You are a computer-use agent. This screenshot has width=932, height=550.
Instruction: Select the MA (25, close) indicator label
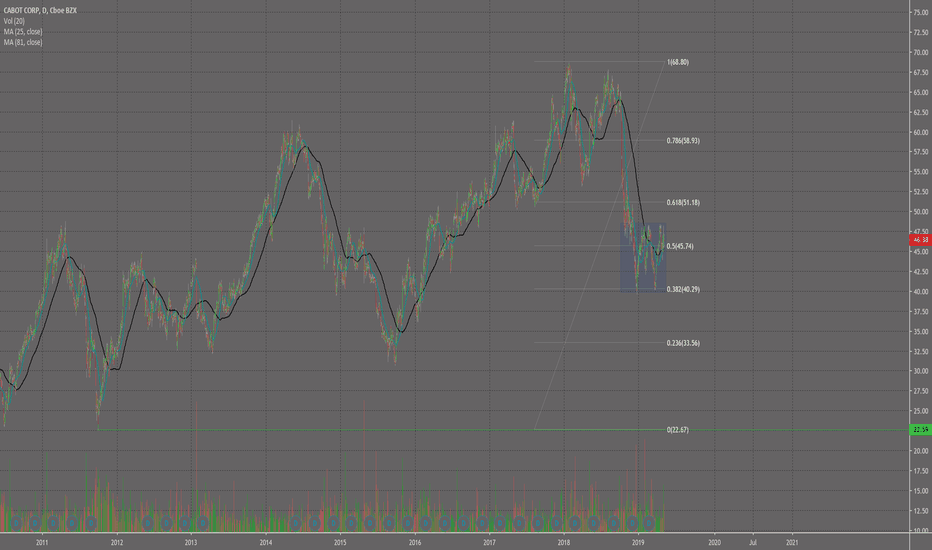tap(23, 32)
